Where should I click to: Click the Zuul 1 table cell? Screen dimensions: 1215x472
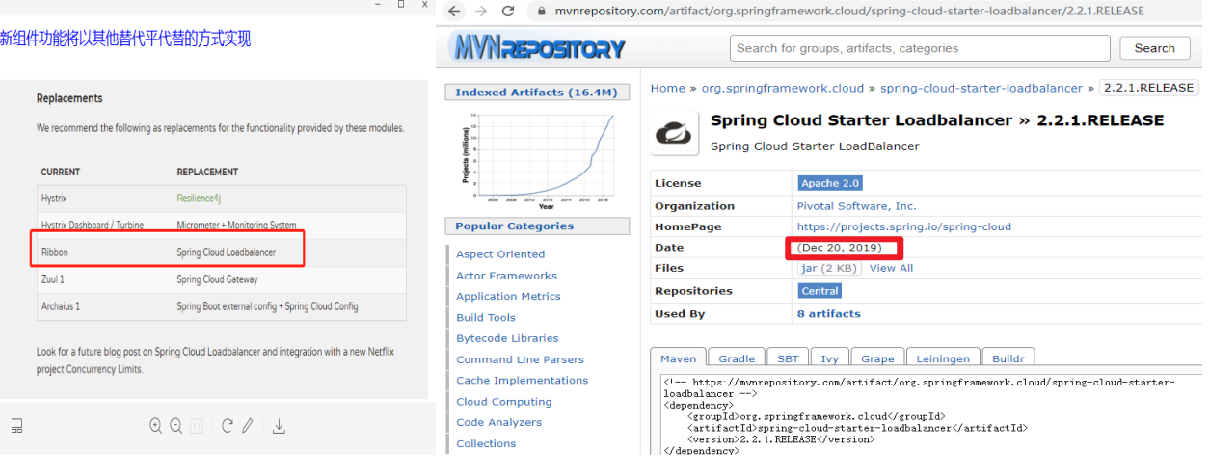(x=53, y=279)
